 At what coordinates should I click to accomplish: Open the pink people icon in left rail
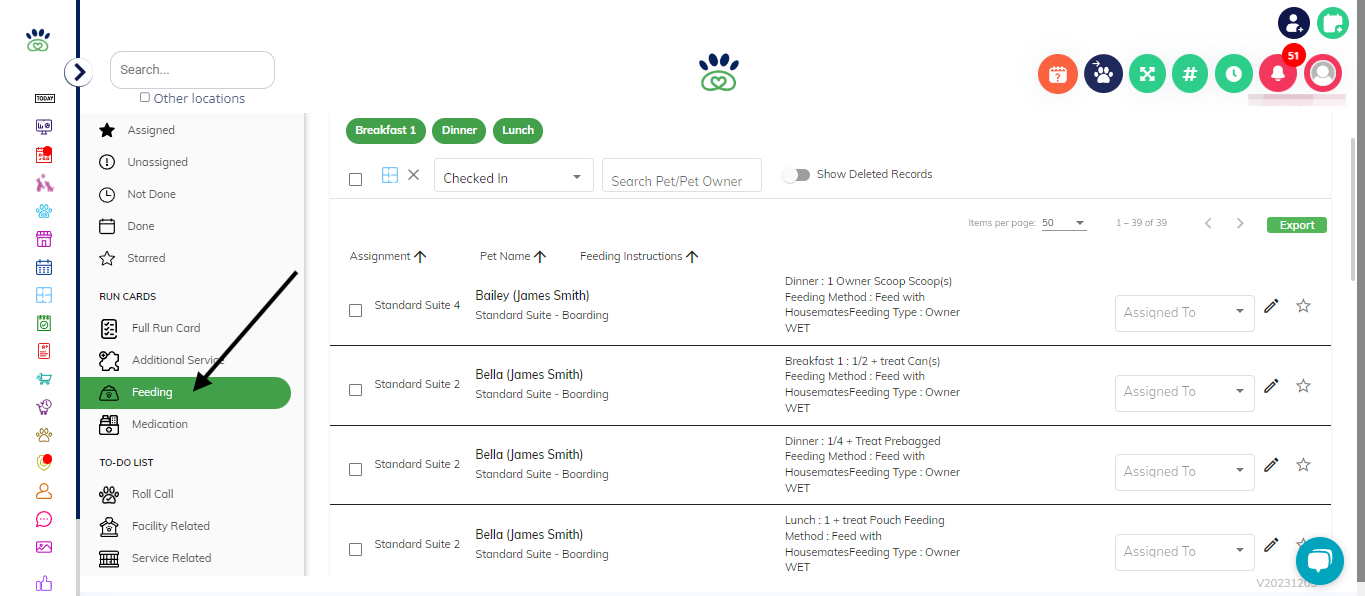click(44, 183)
